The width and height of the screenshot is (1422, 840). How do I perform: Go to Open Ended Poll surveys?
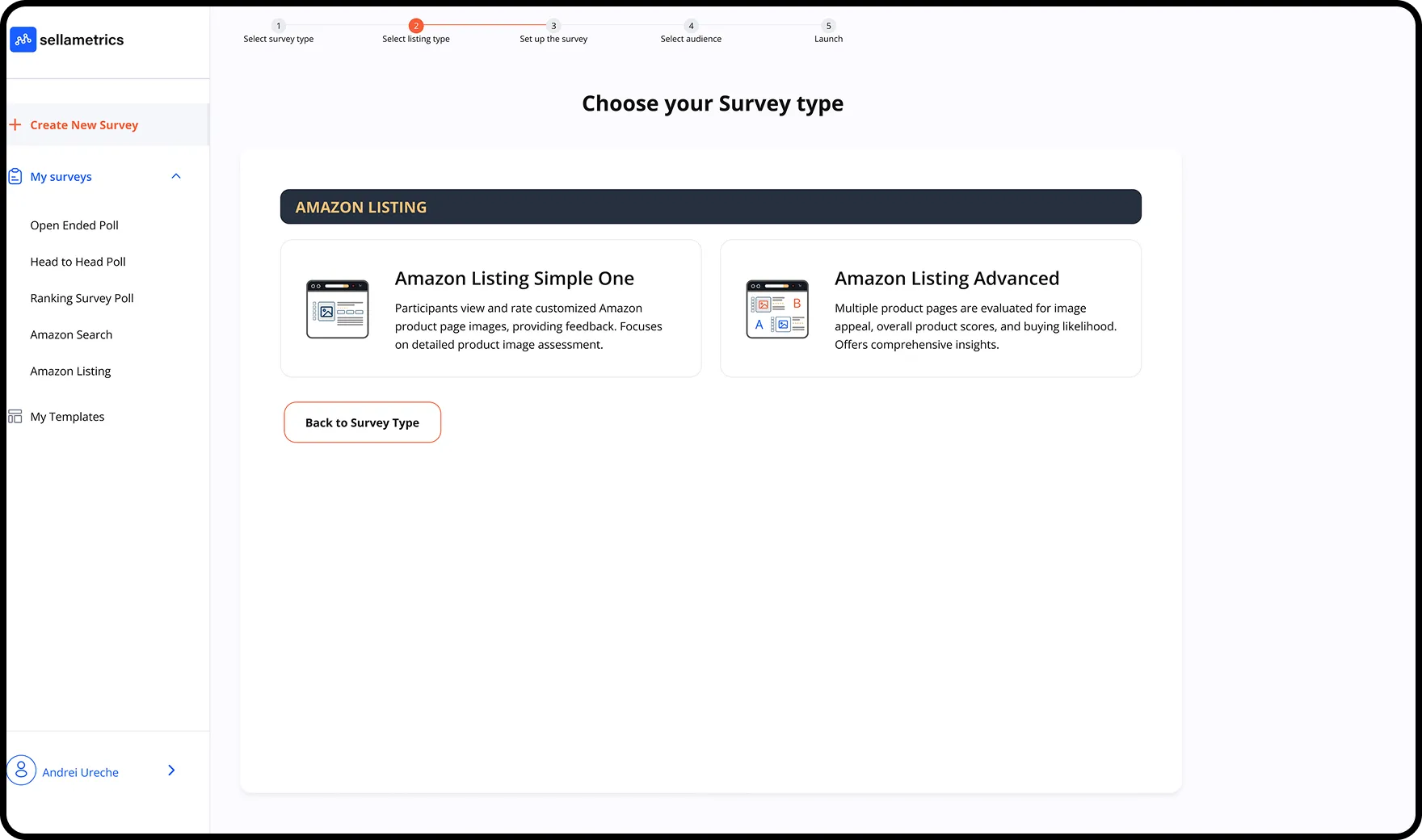(x=74, y=225)
